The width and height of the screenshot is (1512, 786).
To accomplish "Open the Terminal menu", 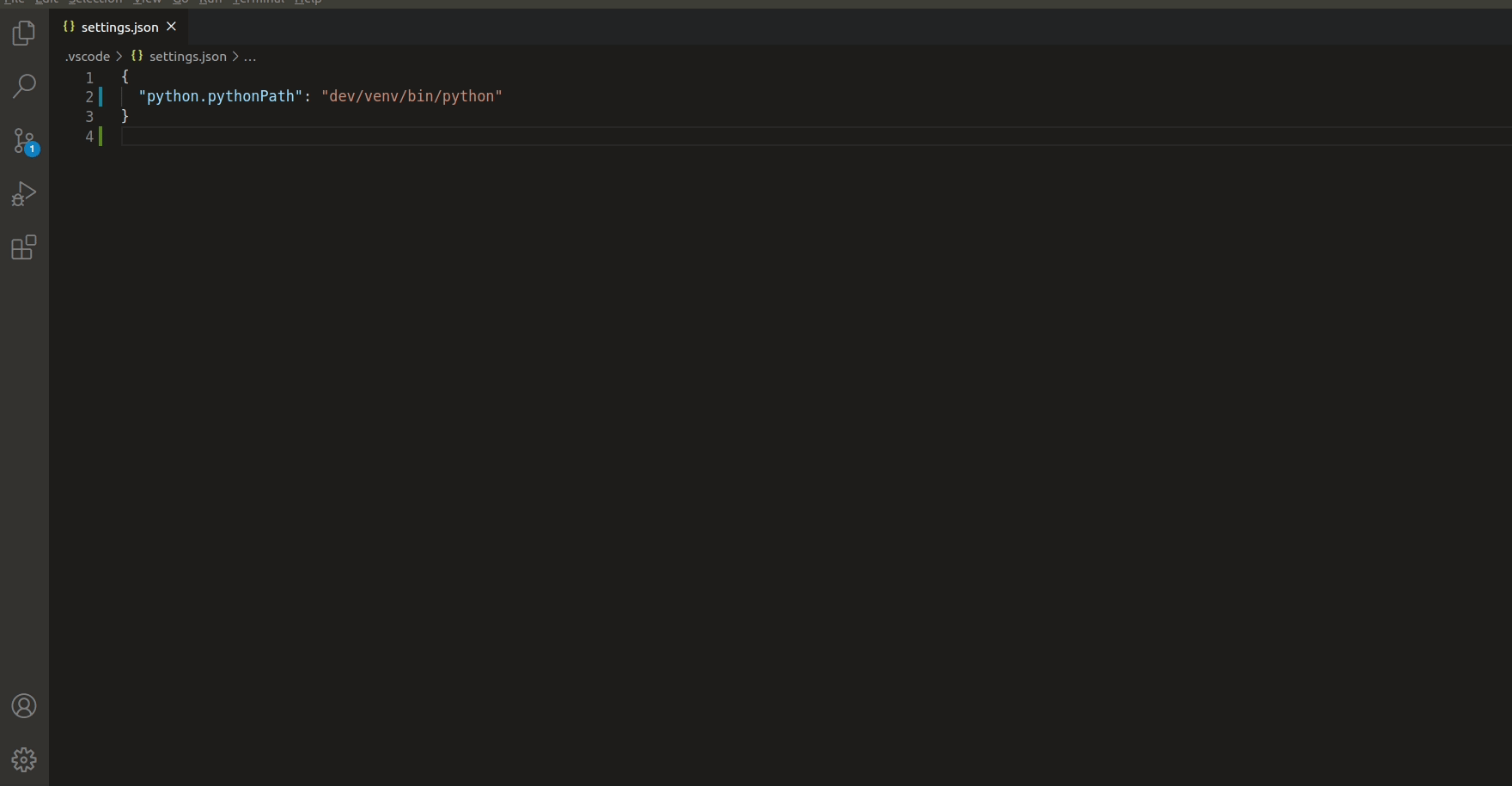I will point(259,3).
